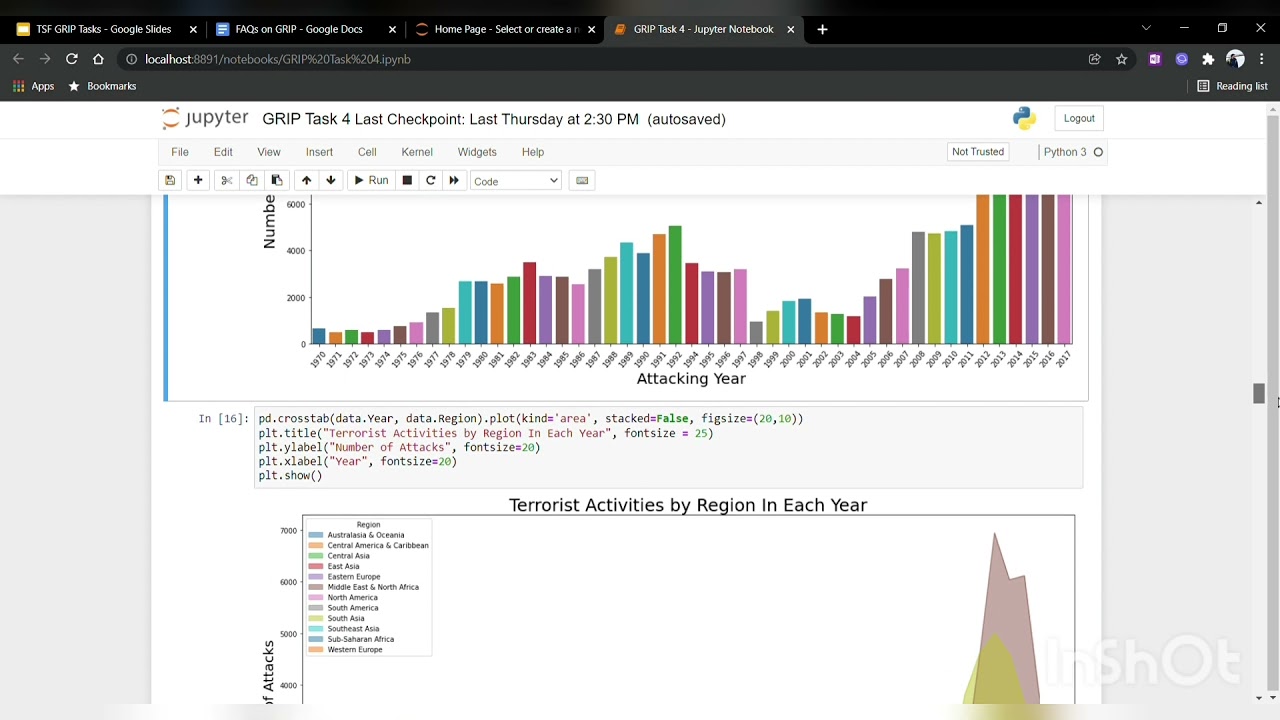Click the browser forward arrow
1280x720 pixels.
(45, 59)
